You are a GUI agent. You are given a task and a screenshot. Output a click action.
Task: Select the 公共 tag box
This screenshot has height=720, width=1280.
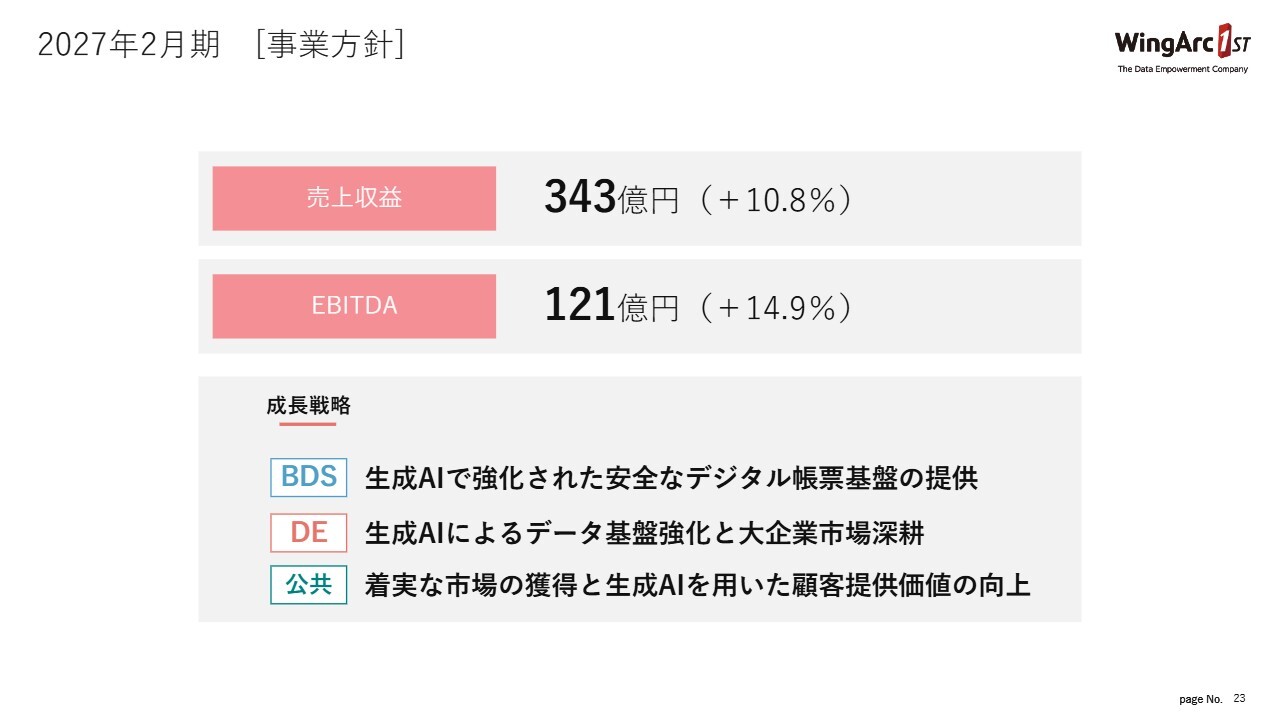[308, 585]
